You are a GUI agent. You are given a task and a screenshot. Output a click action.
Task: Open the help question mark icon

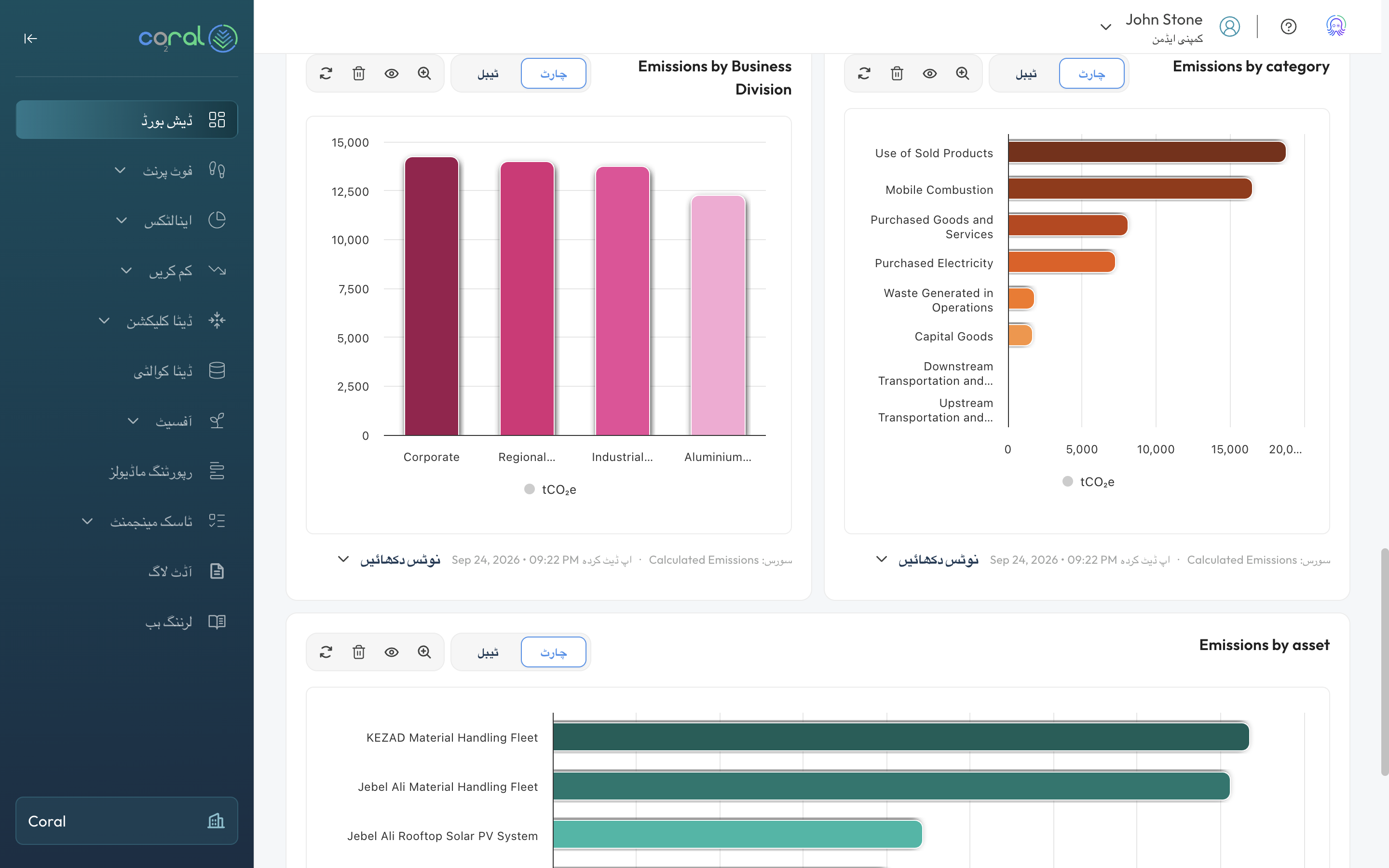1288,27
